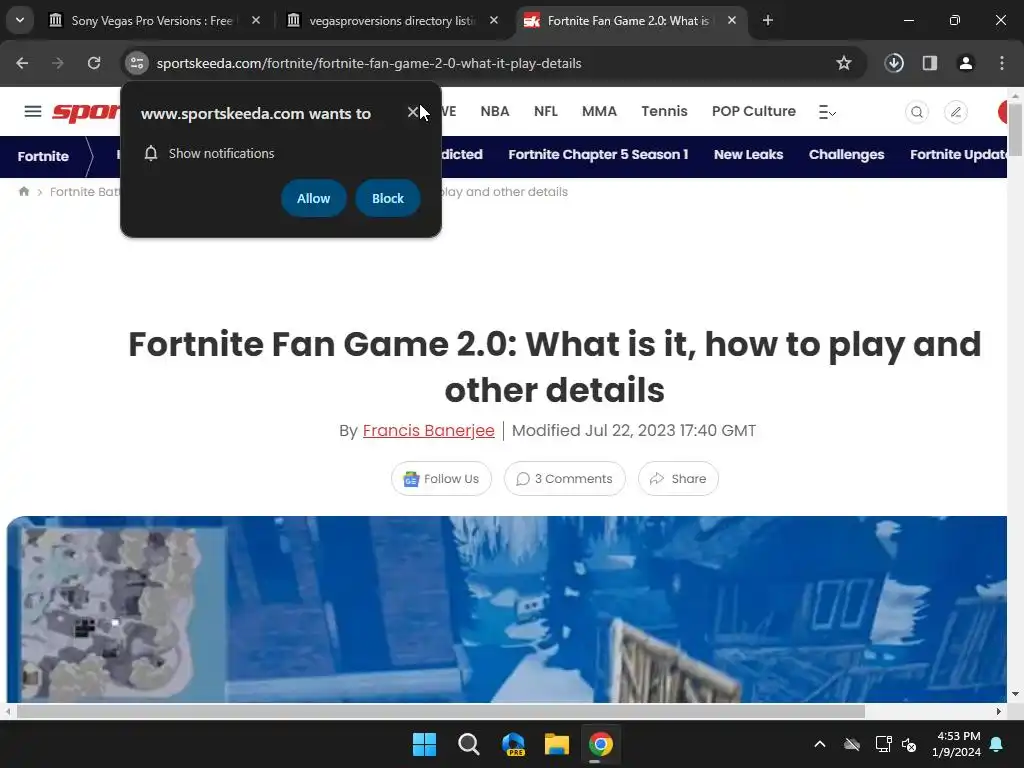Open the tab search dropdown arrow
This screenshot has width=1024, height=768.
point(20,20)
